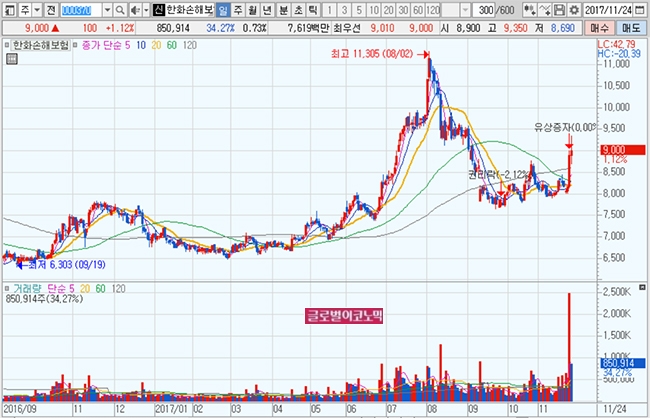Open the calendar date picker icon
This screenshot has height=418, width=650.
click(638, 9)
